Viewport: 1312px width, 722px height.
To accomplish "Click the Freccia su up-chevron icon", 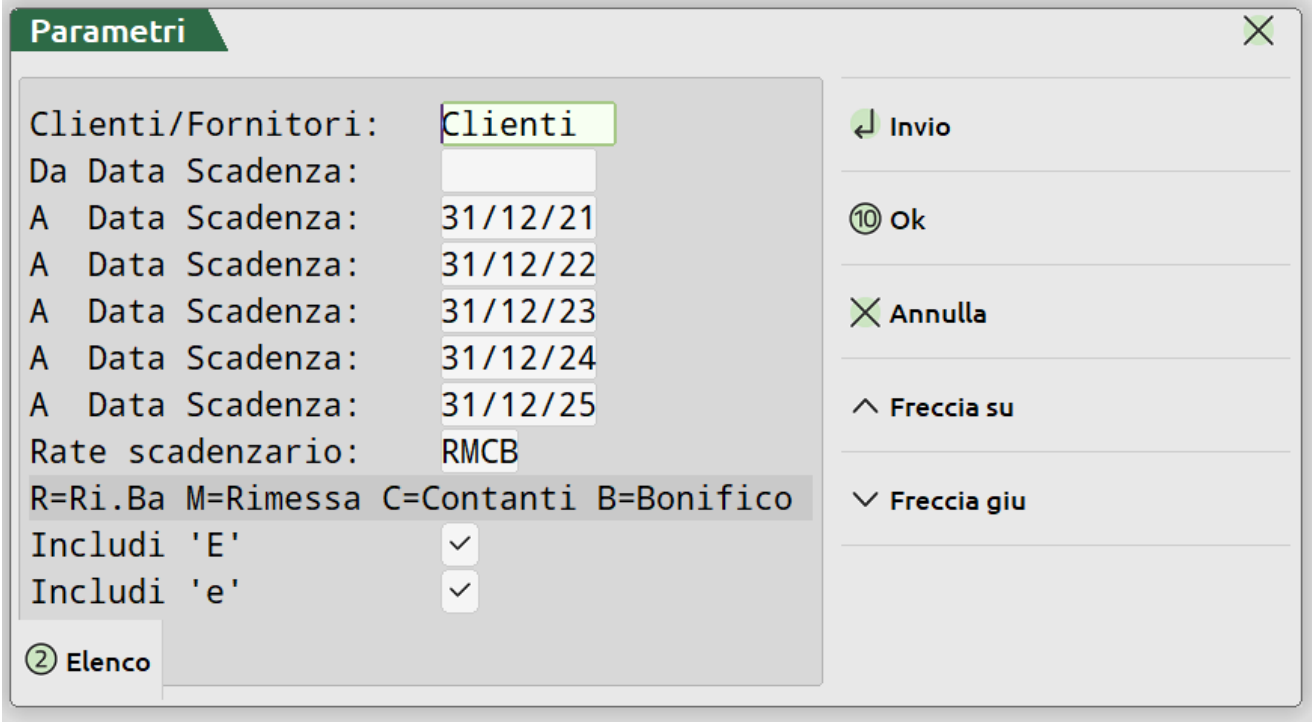I will 865,407.
